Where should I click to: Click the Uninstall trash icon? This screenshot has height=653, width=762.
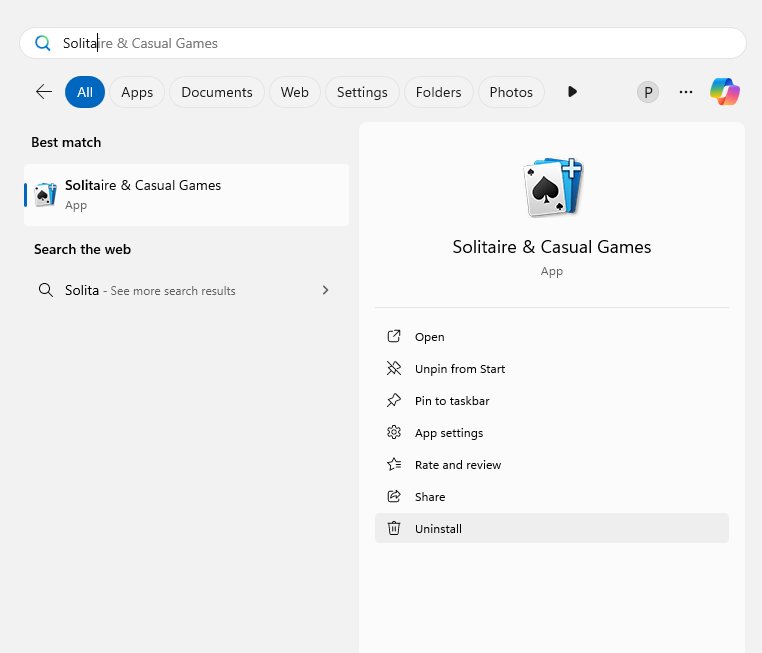click(394, 529)
